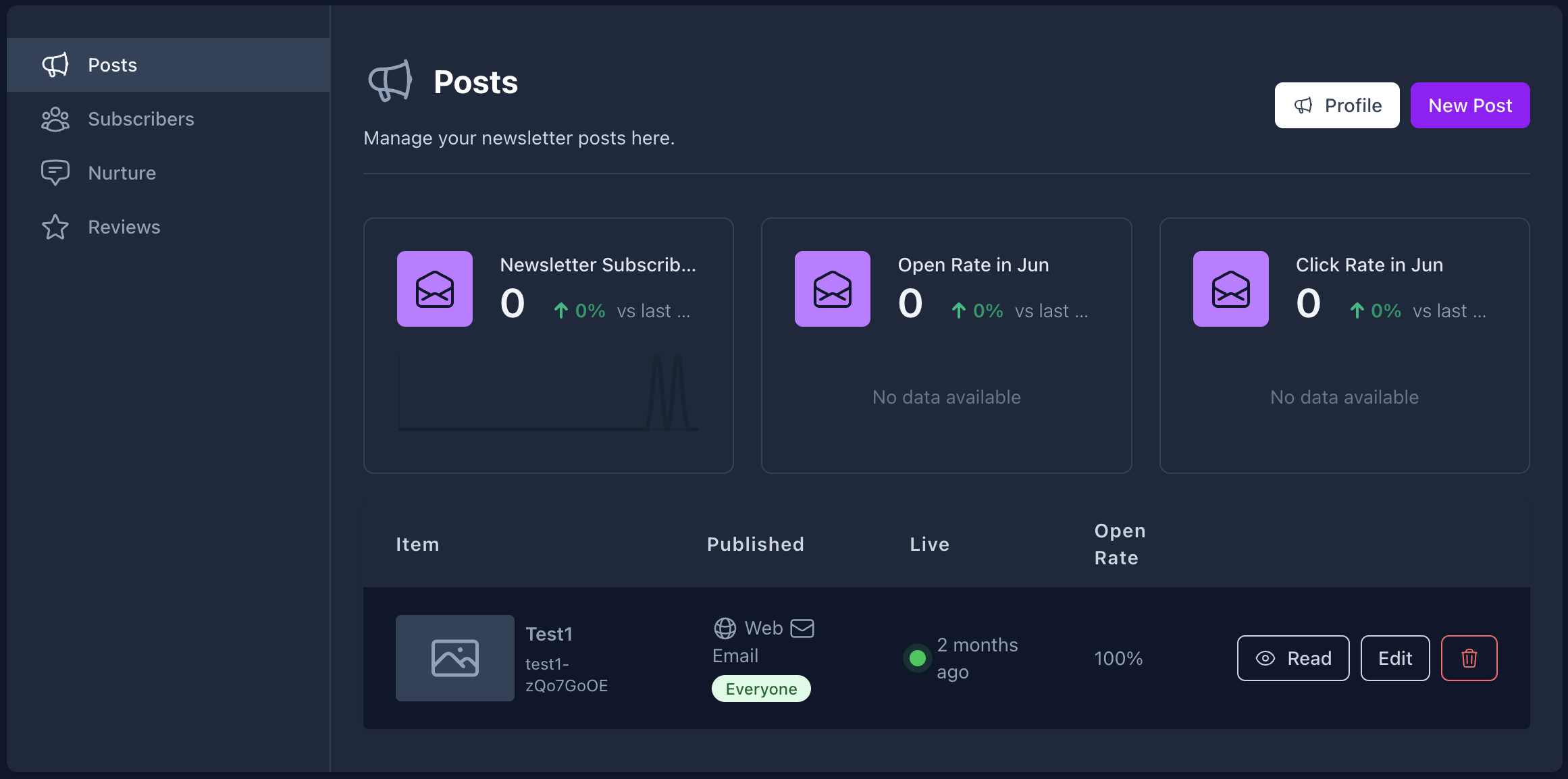The image size is (1568, 779).
Task: Select the Test1 image placeholder thumbnail
Action: point(455,658)
